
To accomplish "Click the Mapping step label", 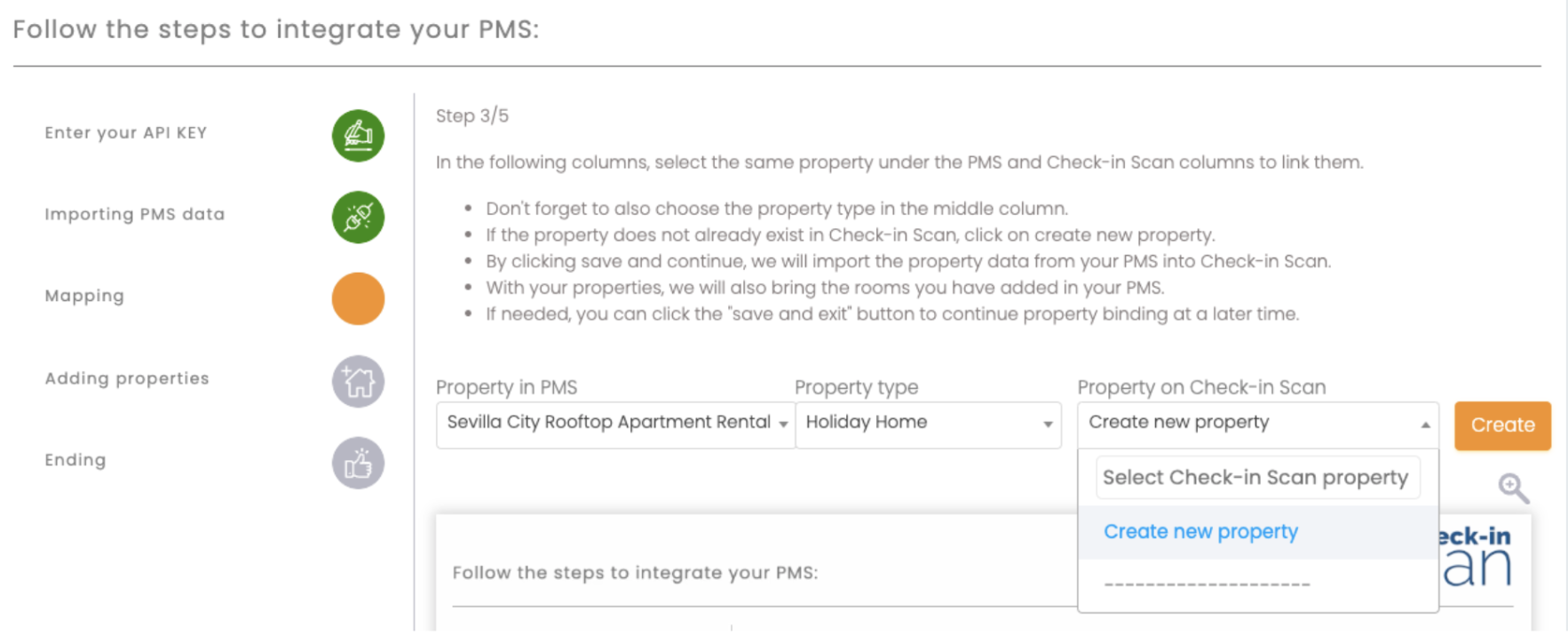I will point(84,296).
